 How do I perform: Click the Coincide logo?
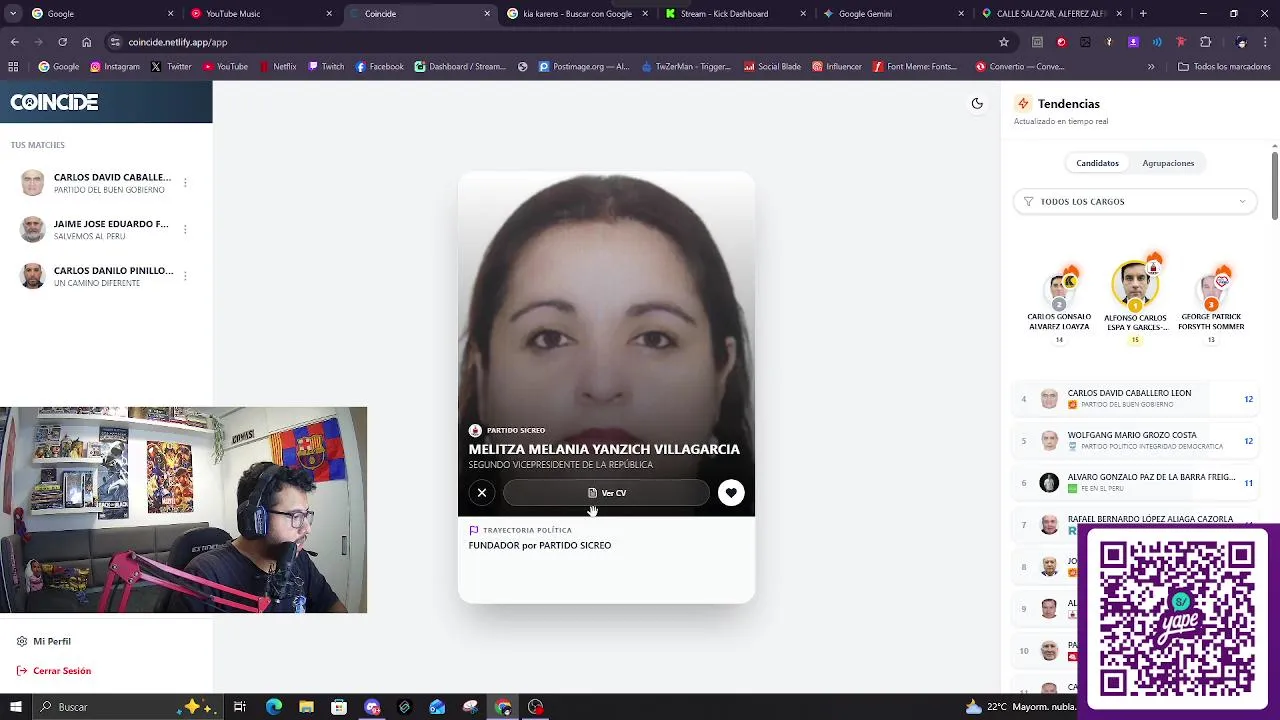pyautogui.click(x=54, y=102)
